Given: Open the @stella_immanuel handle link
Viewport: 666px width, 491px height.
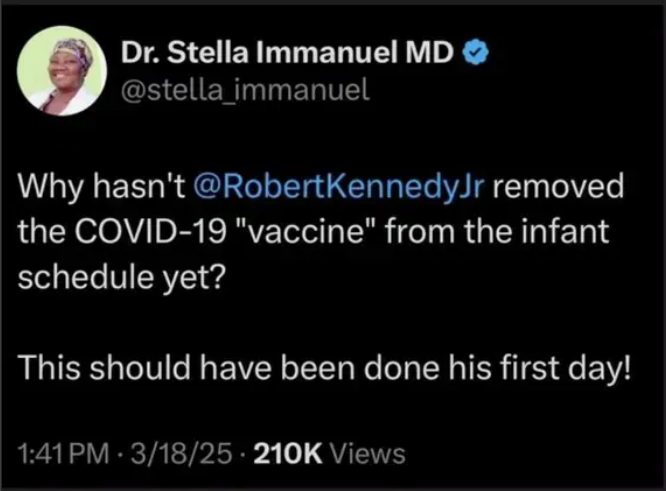Looking at the screenshot, I should (245, 92).
